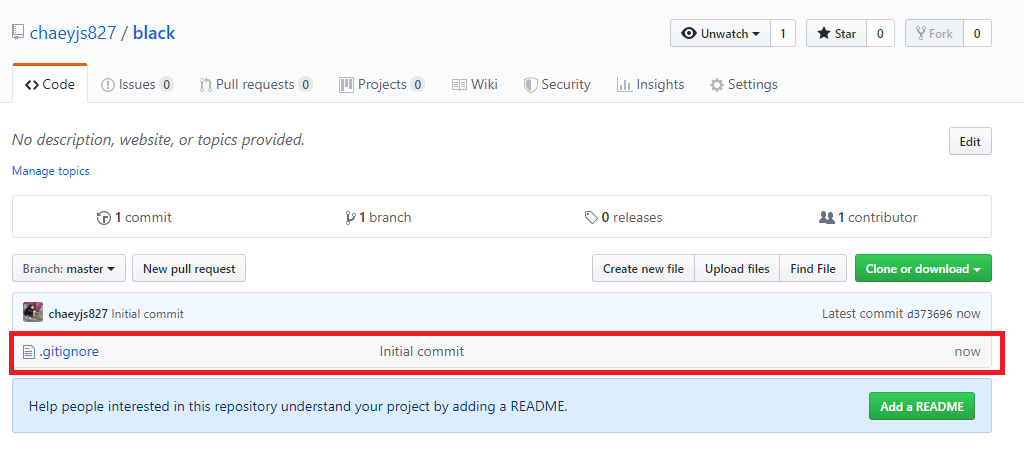Expand the Clone or download dropdown
Viewport: 1024px width, 463px height.
click(x=923, y=268)
